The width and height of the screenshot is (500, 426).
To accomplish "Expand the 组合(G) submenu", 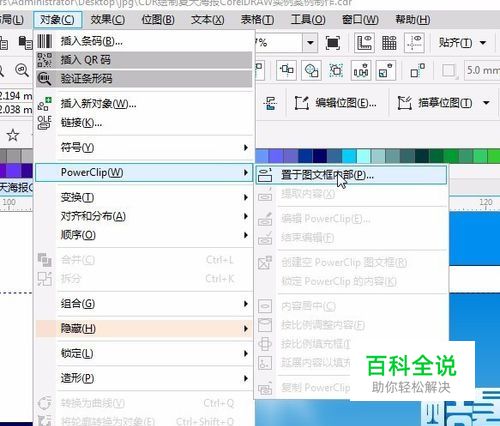I will (x=144, y=303).
